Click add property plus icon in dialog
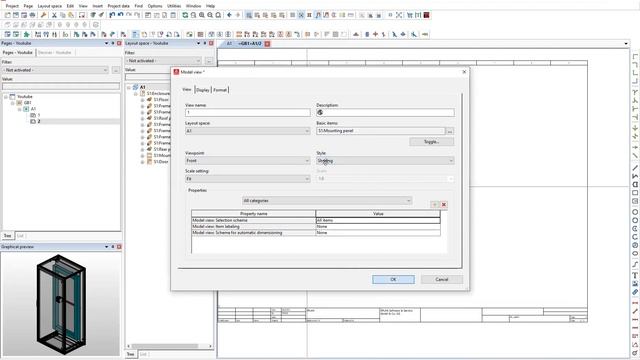This screenshot has height=360, width=640. [x=434, y=204]
